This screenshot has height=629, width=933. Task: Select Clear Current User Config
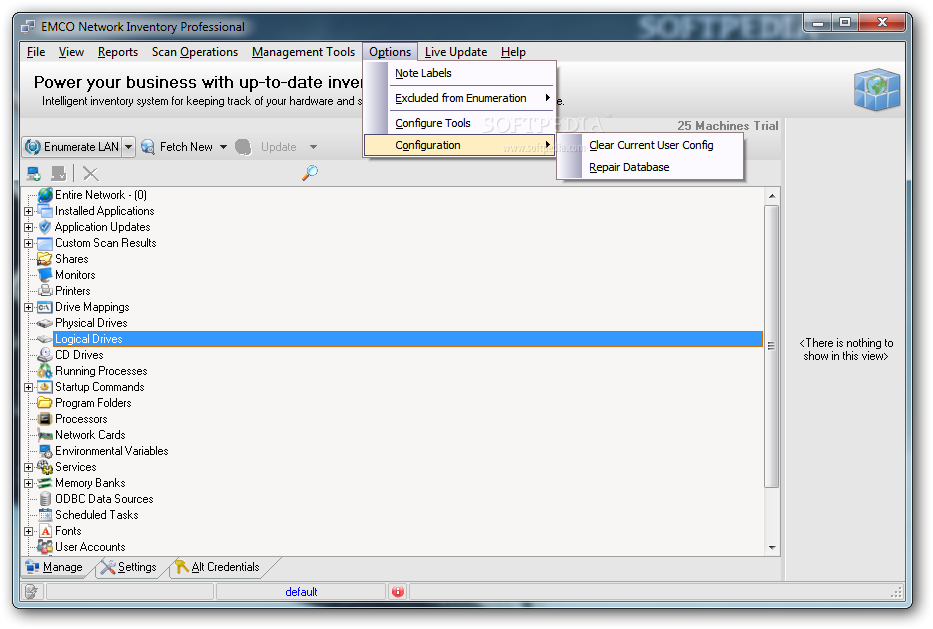click(650, 145)
